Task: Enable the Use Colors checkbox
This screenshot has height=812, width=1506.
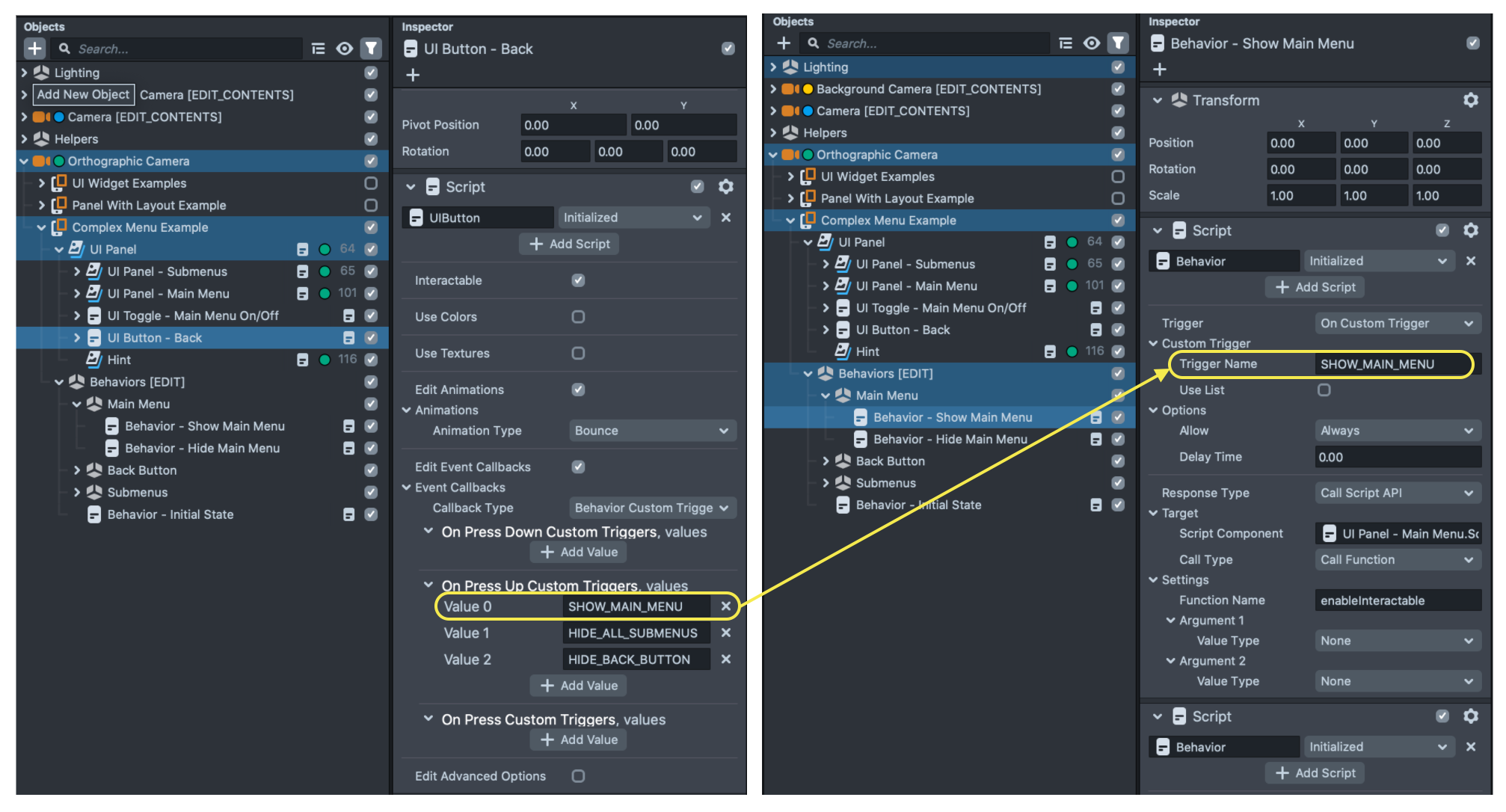Action: [578, 317]
